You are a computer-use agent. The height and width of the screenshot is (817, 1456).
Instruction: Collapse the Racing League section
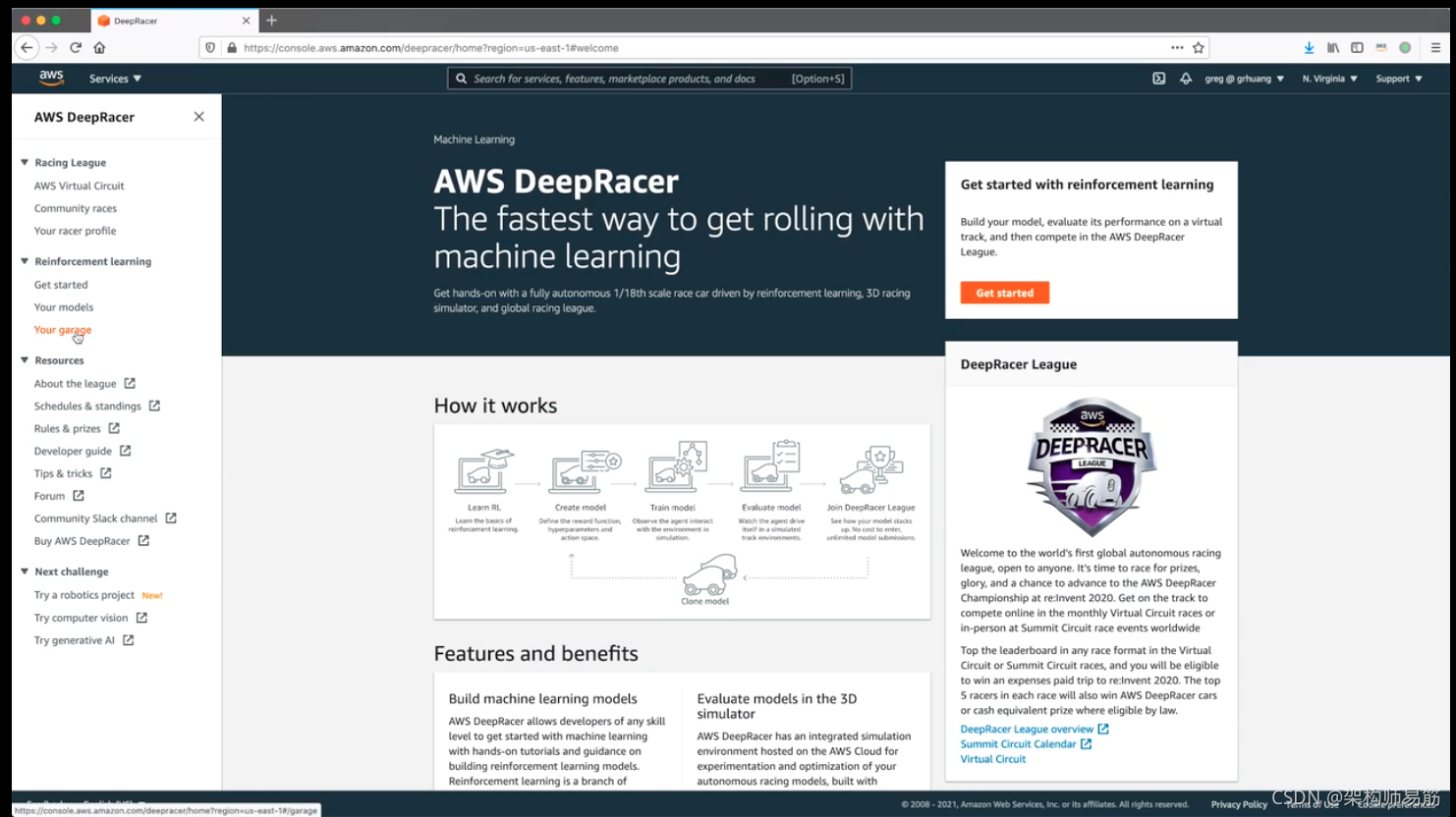(x=25, y=163)
